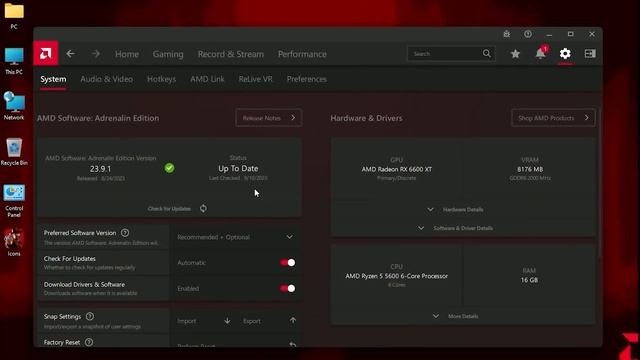Viewport: 640px width, 360px height.
Task: Click Check for Updates text
Action: pyautogui.click(x=169, y=209)
